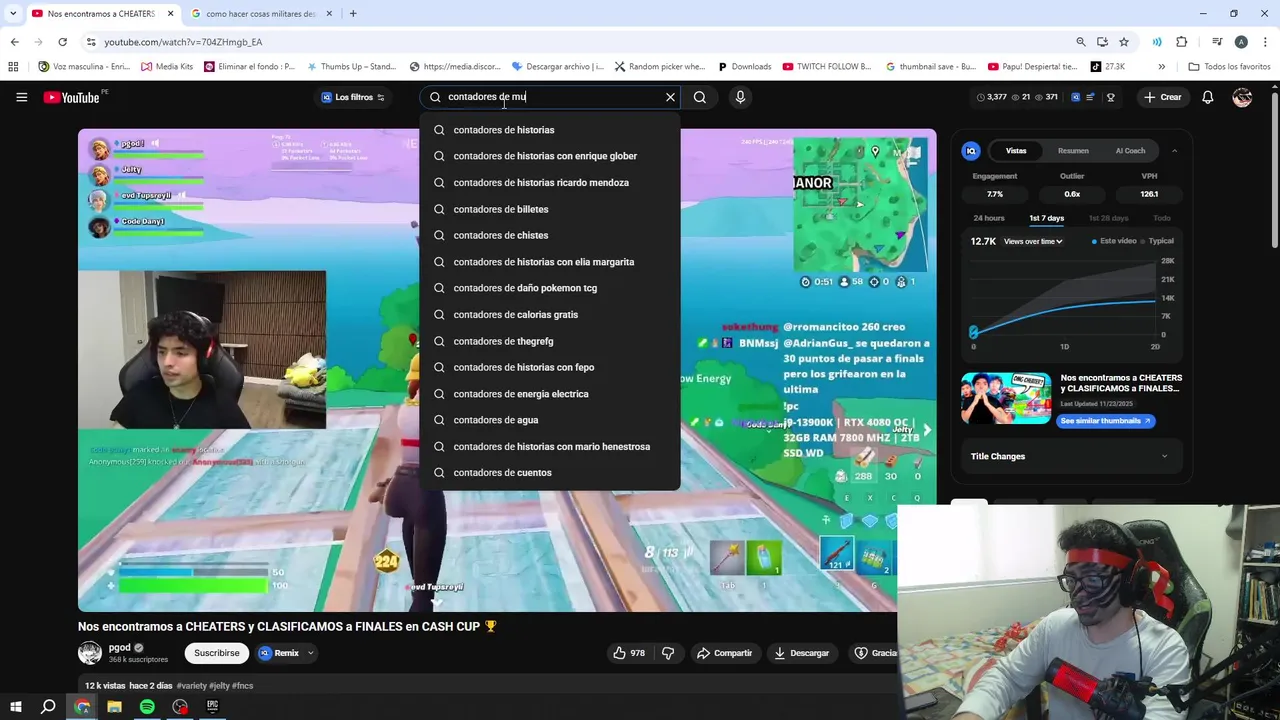
Task: Clear the search box with the X
Action: click(x=670, y=97)
